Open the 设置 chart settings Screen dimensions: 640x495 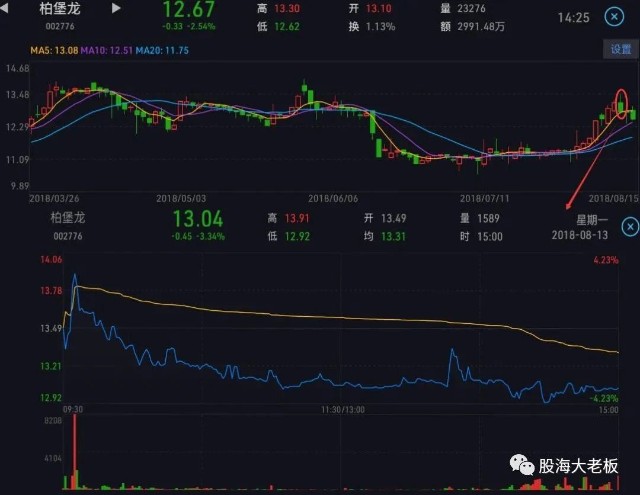[620, 49]
